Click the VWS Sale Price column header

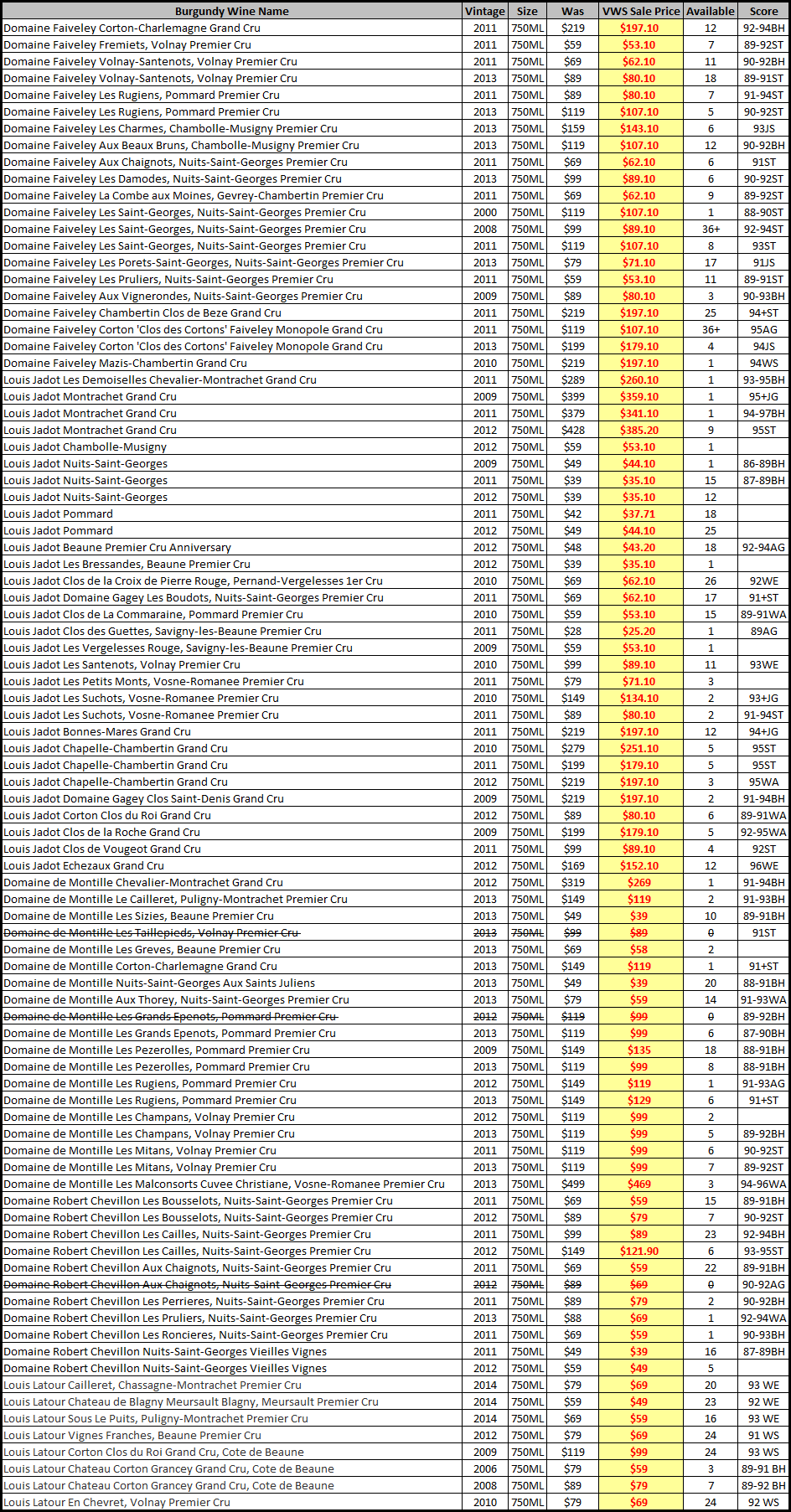[641, 12]
